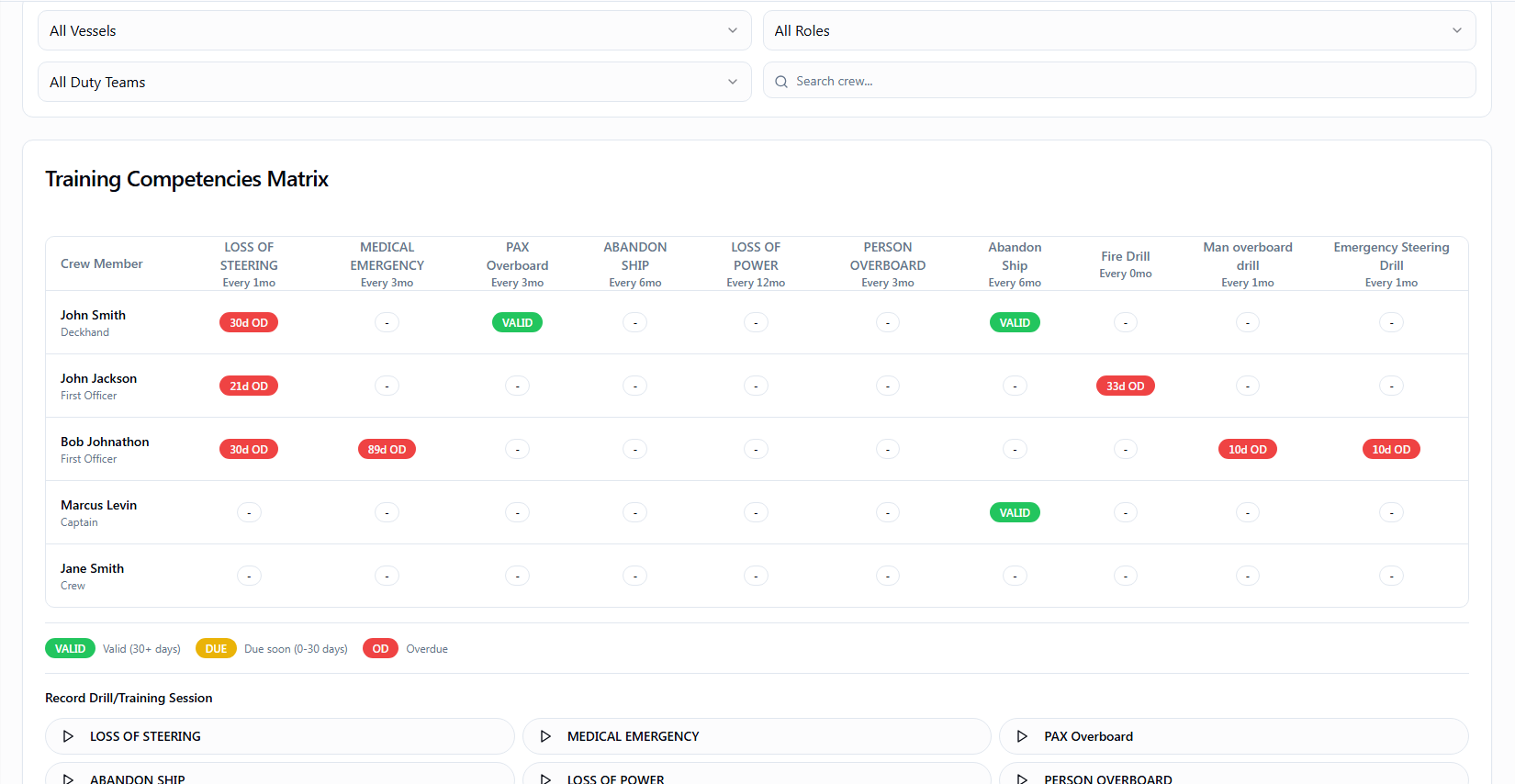The image size is (1515, 784).
Task: Click play icon beside PERSON OVERBOARD session
Action: [x=1022, y=778]
